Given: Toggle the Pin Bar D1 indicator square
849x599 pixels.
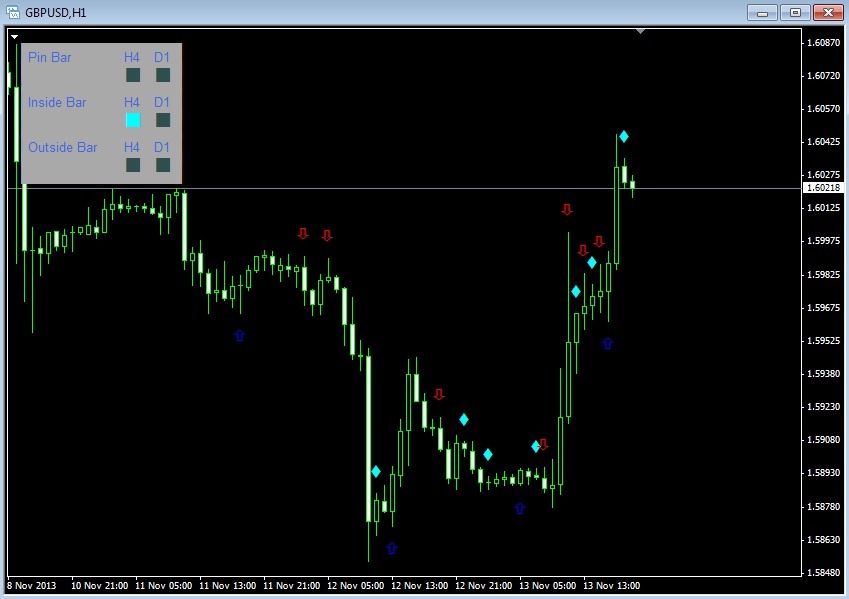Looking at the screenshot, I should coord(163,75).
